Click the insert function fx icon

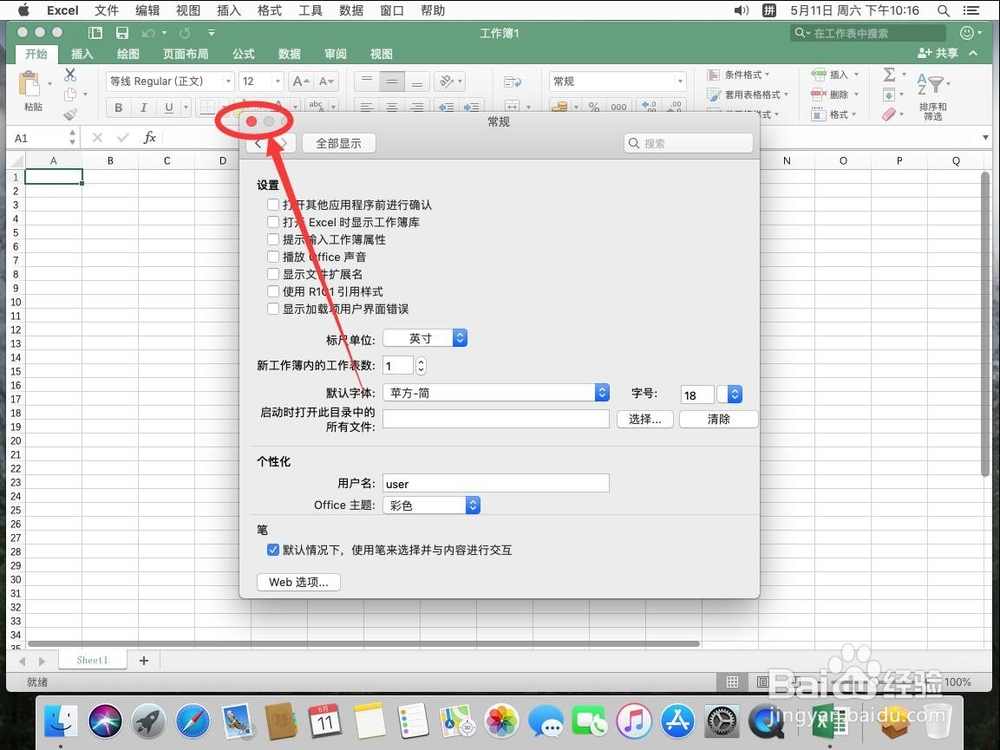click(149, 137)
